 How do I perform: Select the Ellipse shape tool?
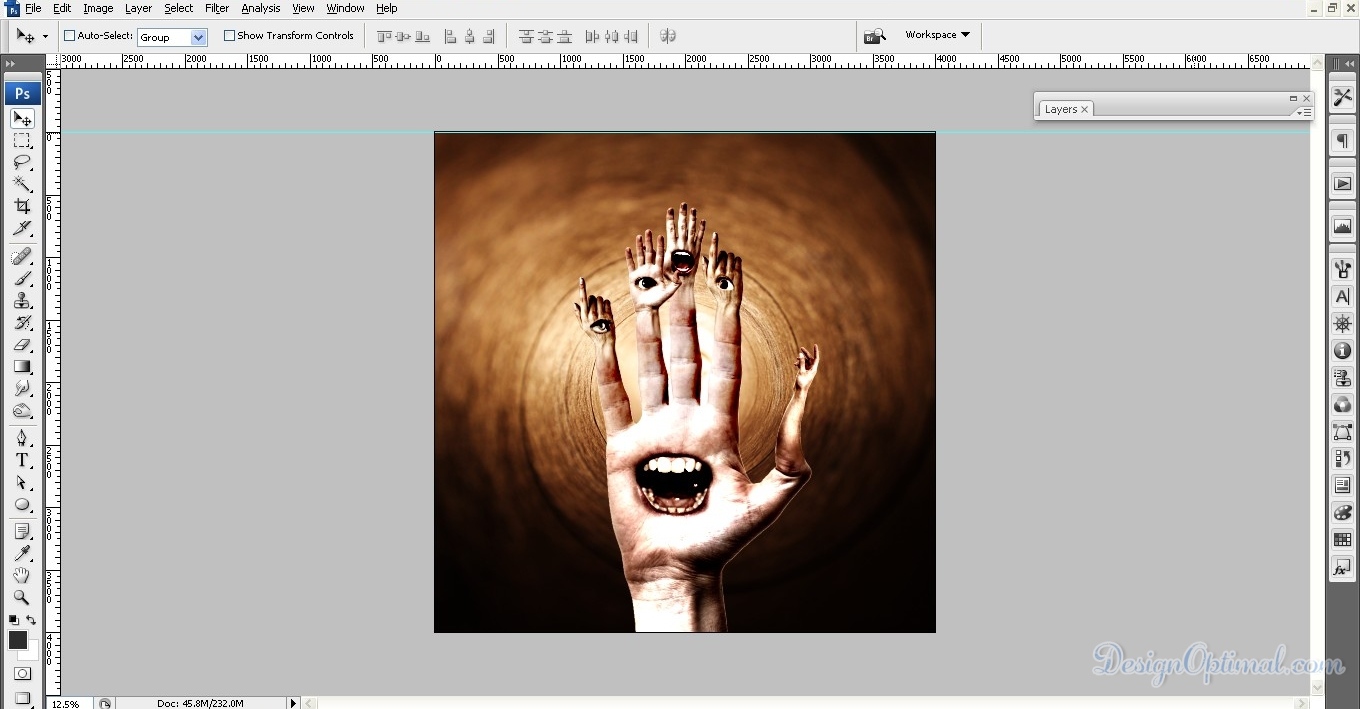[x=22, y=504]
